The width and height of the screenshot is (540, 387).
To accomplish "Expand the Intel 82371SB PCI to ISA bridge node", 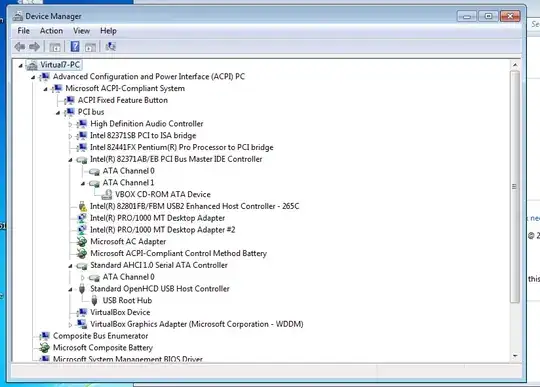I will click(70, 136).
